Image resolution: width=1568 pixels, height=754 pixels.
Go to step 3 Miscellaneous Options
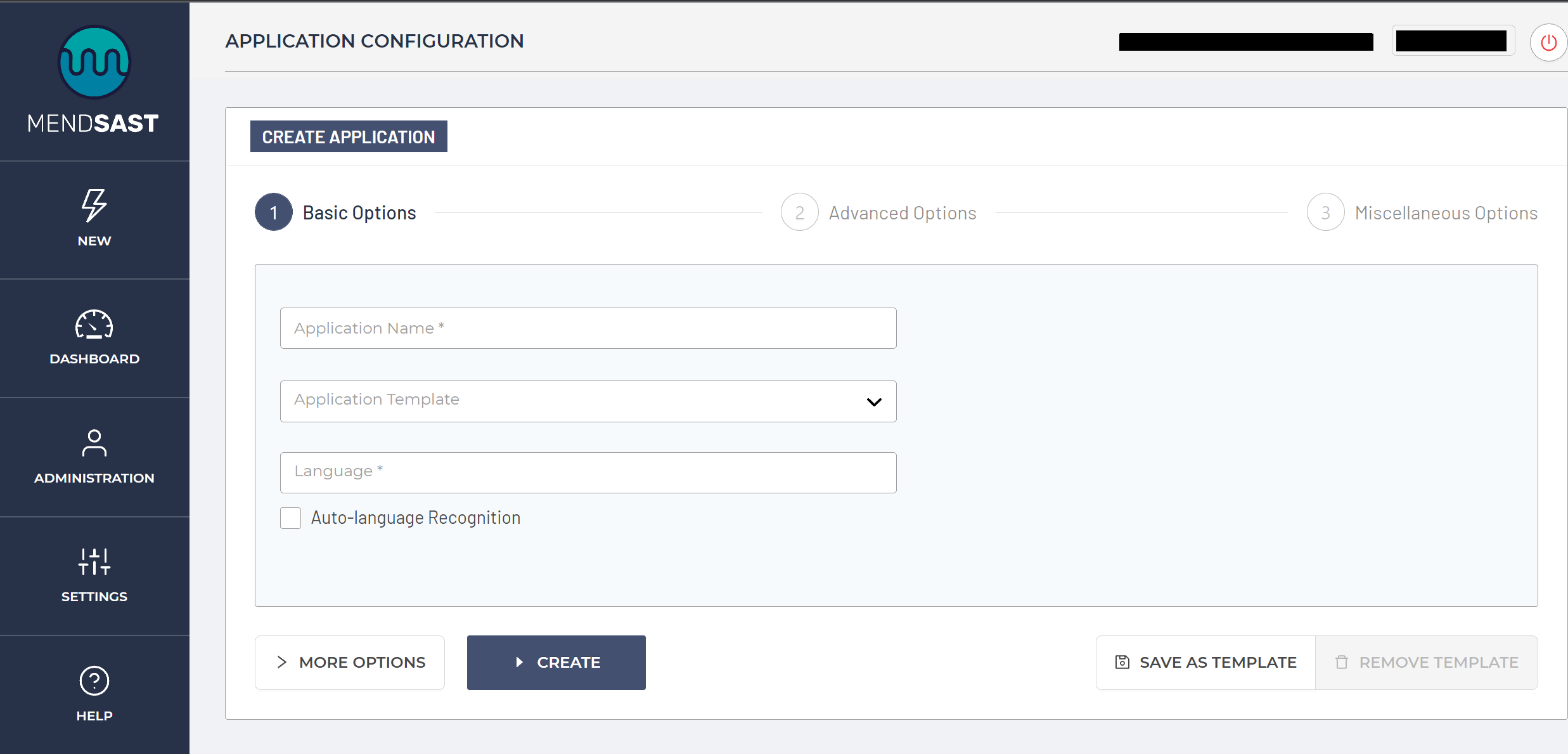(1325, 212)
